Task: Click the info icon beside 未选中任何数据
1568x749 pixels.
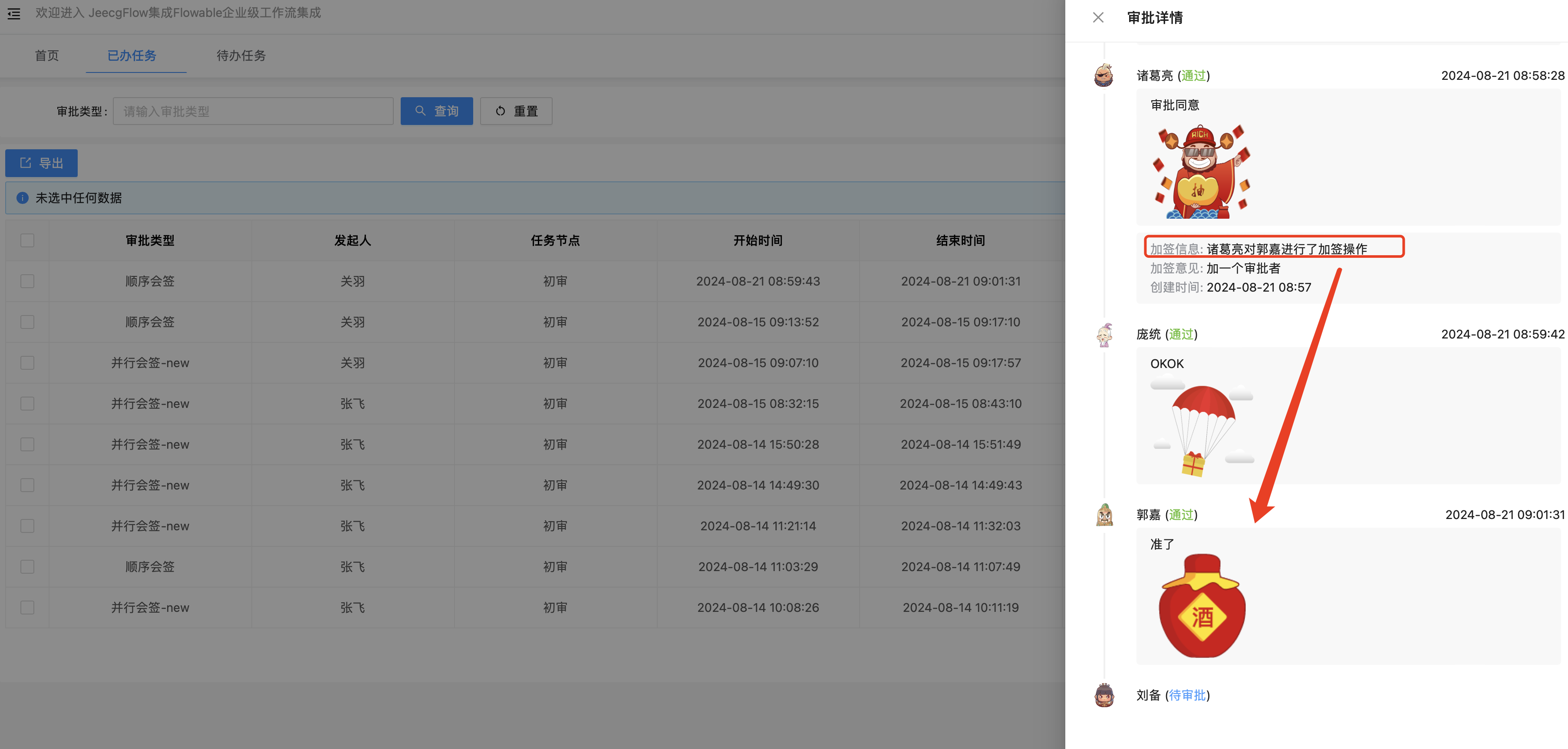Action: [x=23, y=198]
